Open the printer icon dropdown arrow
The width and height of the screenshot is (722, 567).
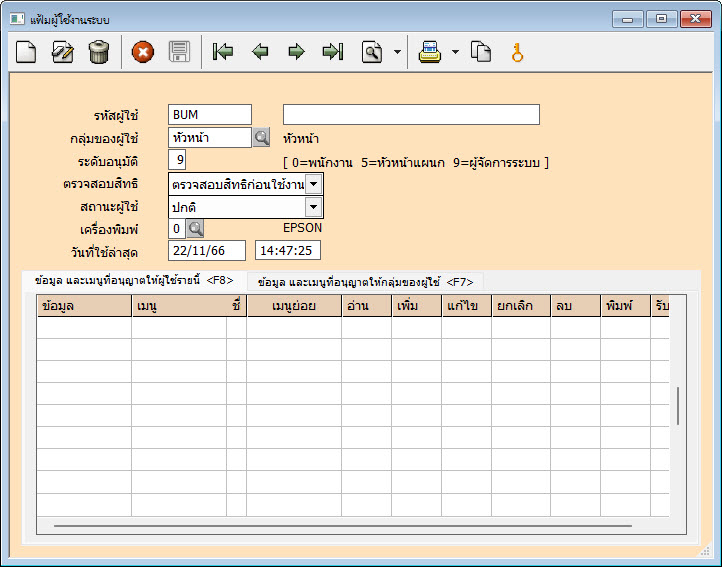pos(455,52)
